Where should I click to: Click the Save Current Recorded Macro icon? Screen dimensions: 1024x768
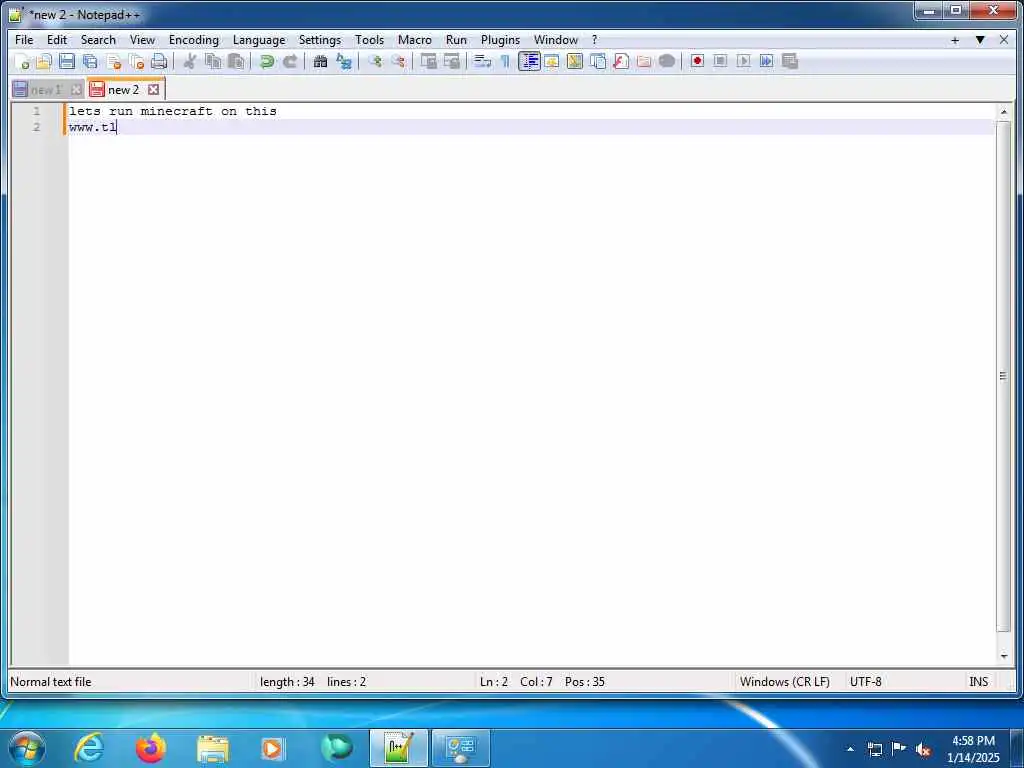point(790,61)
